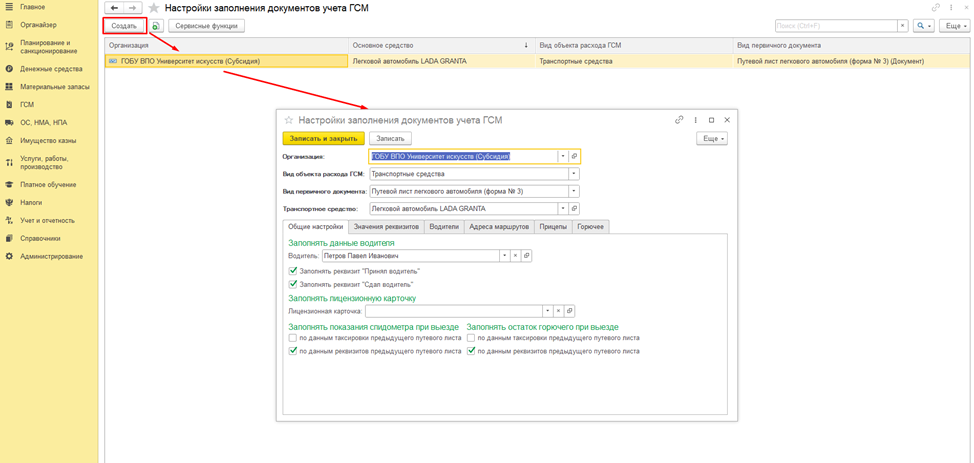The height and width of the screenshot is (463, 974).
Task: Open the Справочники section
Action: click(x=40, y=238)
